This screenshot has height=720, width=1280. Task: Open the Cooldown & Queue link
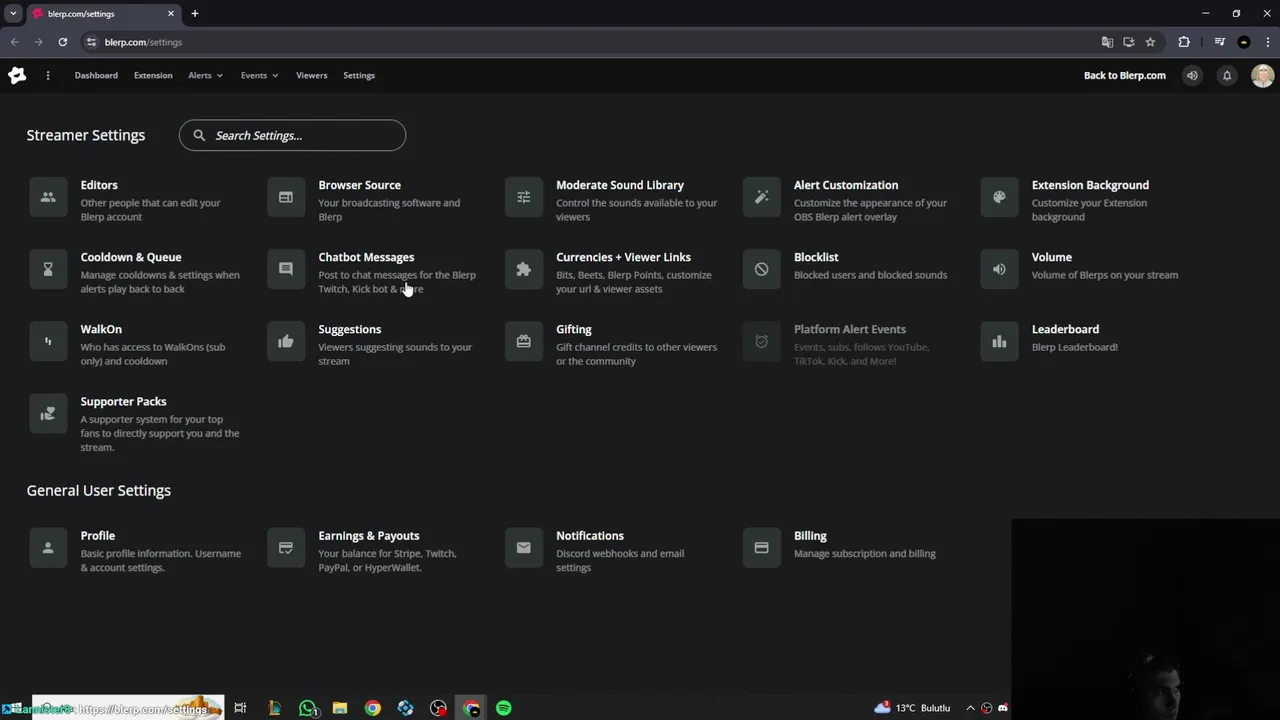[x=131, y=257]
